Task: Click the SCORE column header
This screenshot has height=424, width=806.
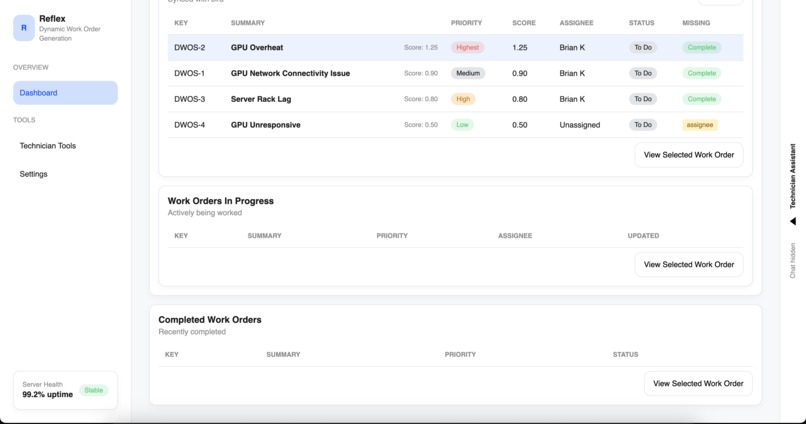Action: 524,23
